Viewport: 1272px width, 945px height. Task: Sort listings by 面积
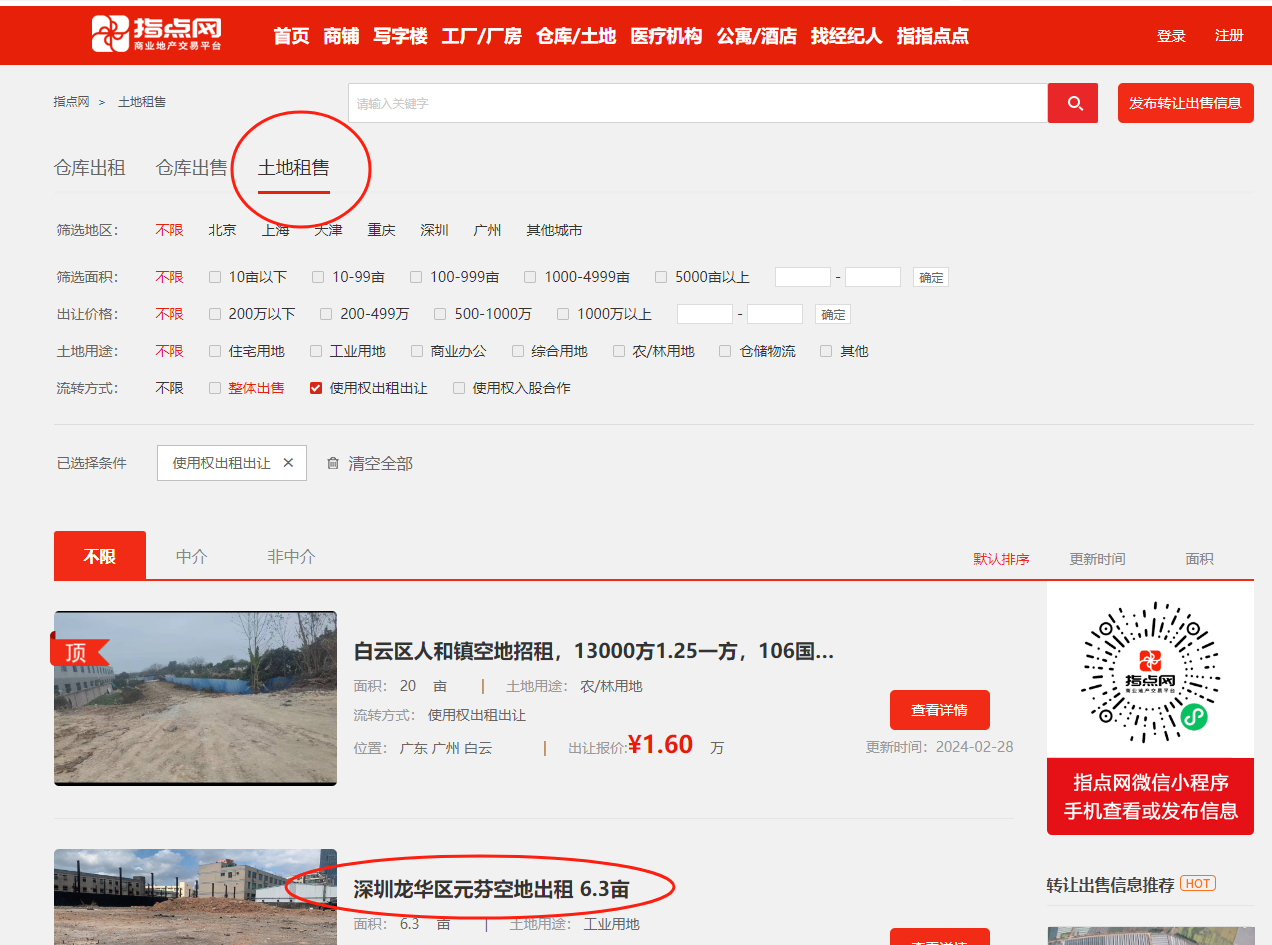click(1199, 559)
